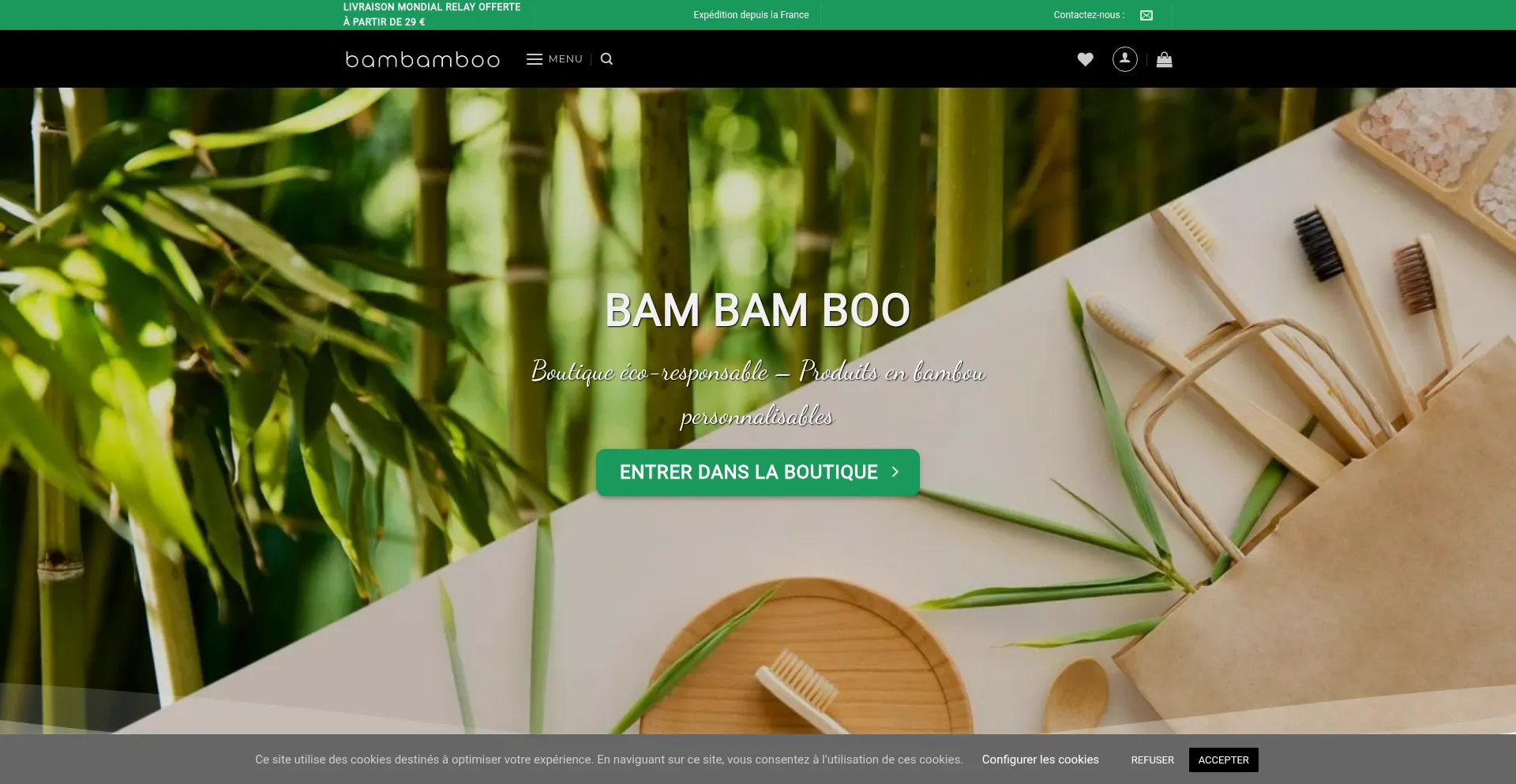Click the bambamboo logo

point(422,59)
